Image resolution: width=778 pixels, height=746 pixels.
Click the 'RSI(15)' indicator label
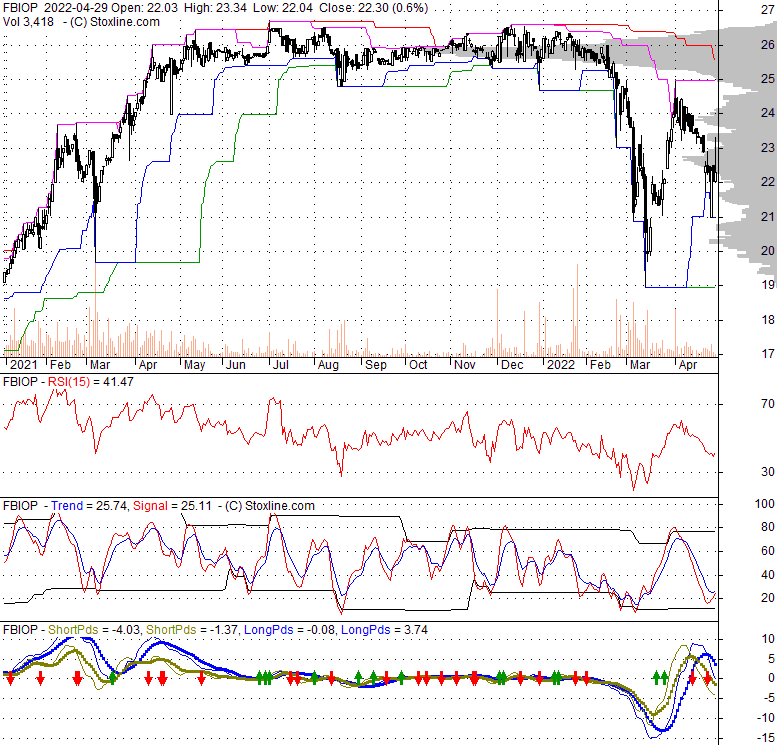pos(69,381)
